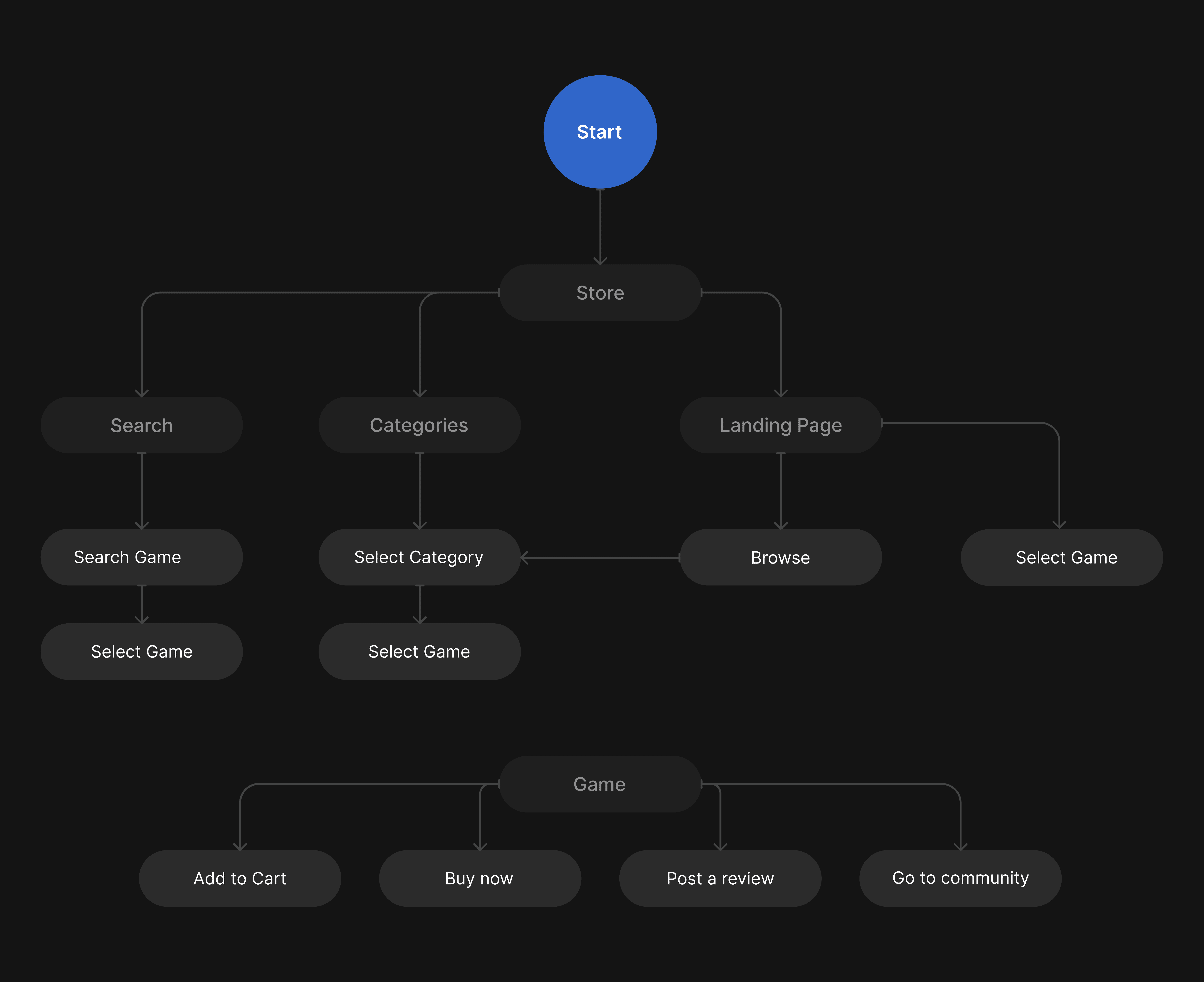Screen dimensions: 1204x982
Task: Click Select Game node following Search Game
Action: [x=141, y=652]
